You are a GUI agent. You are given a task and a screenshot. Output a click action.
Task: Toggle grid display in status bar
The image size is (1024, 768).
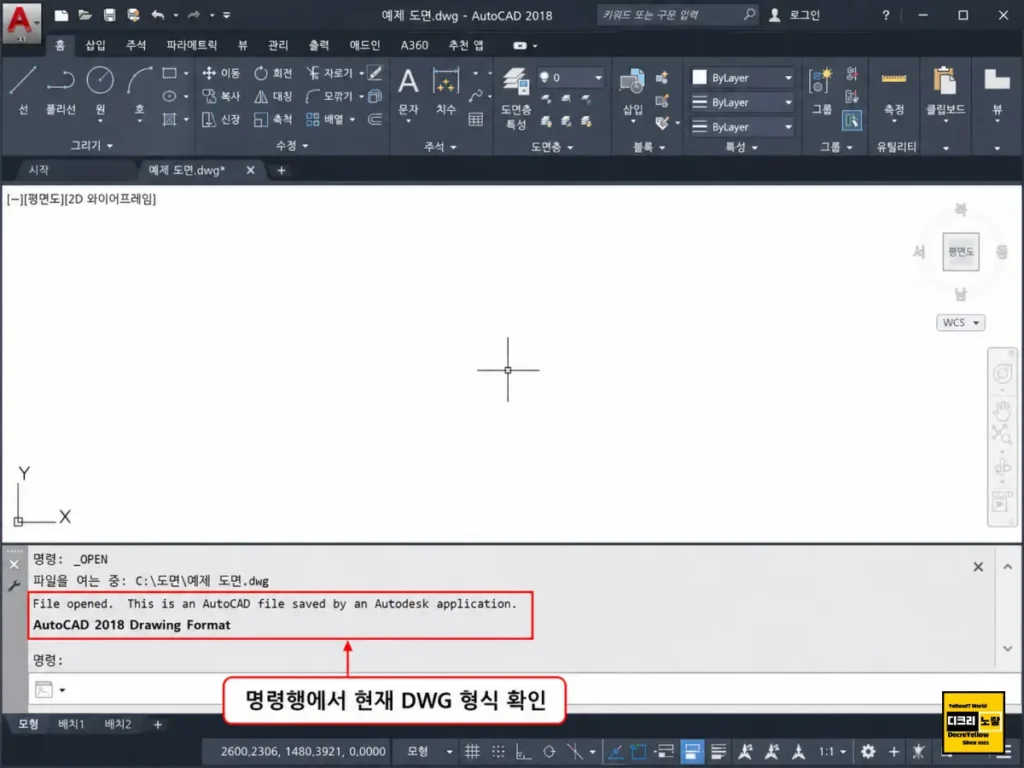point(472,752)
